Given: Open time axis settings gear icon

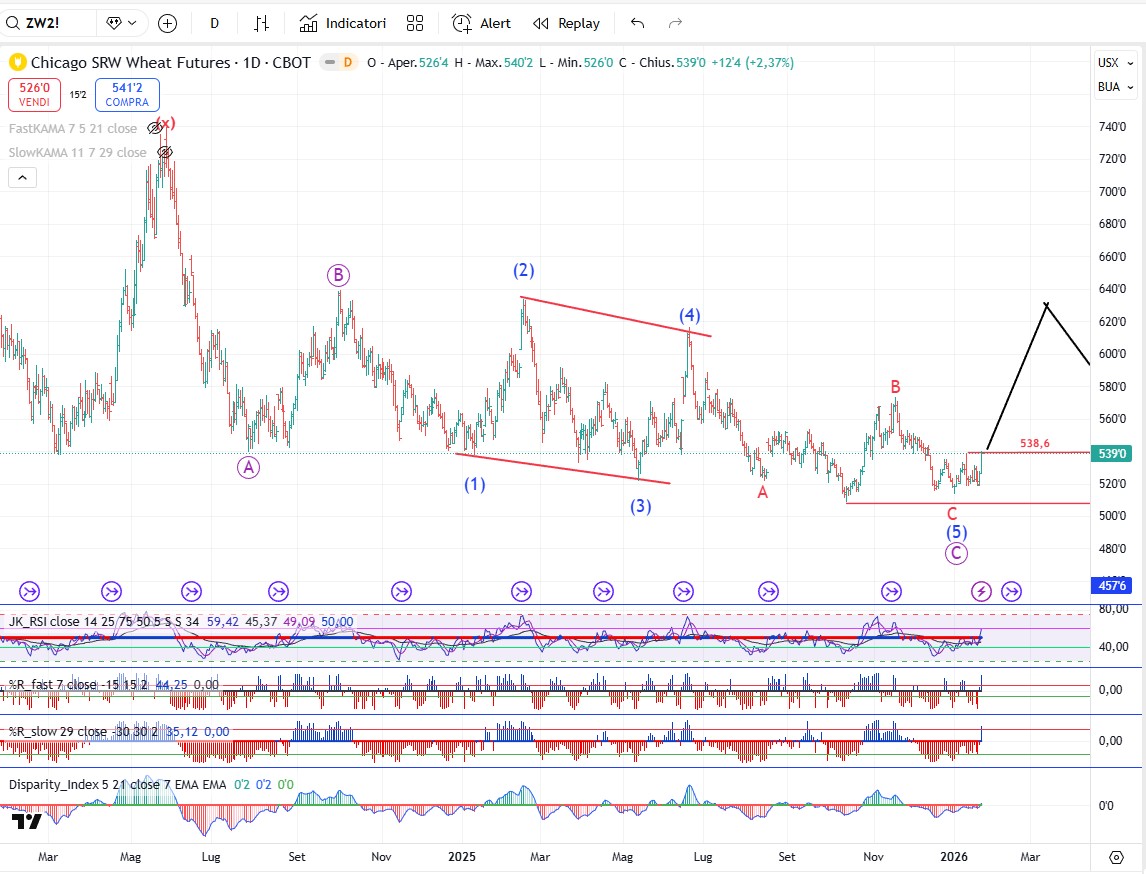Looking at the screenshot, I should [x=1117, y=857].
